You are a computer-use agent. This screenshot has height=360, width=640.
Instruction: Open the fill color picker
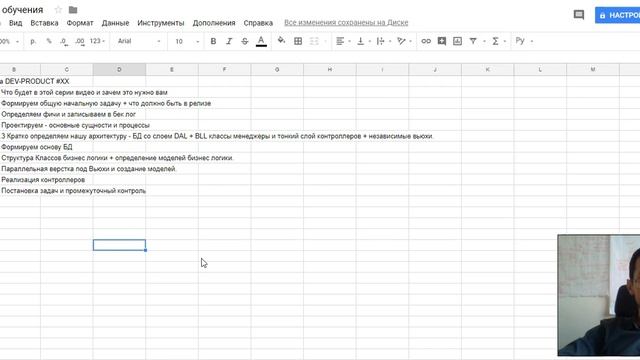click(x=281, y=41)
